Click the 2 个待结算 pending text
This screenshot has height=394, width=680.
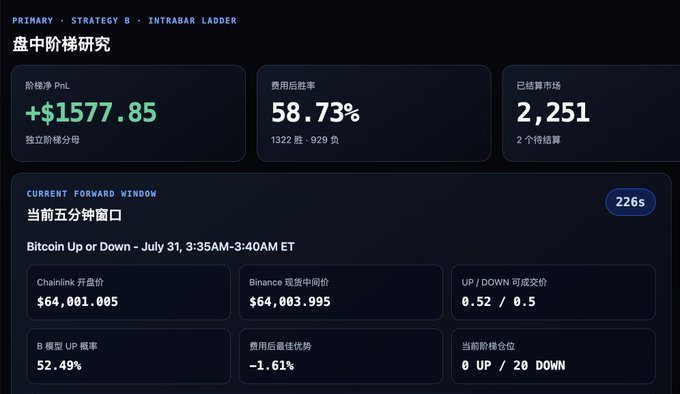click(x=539, y=140)
